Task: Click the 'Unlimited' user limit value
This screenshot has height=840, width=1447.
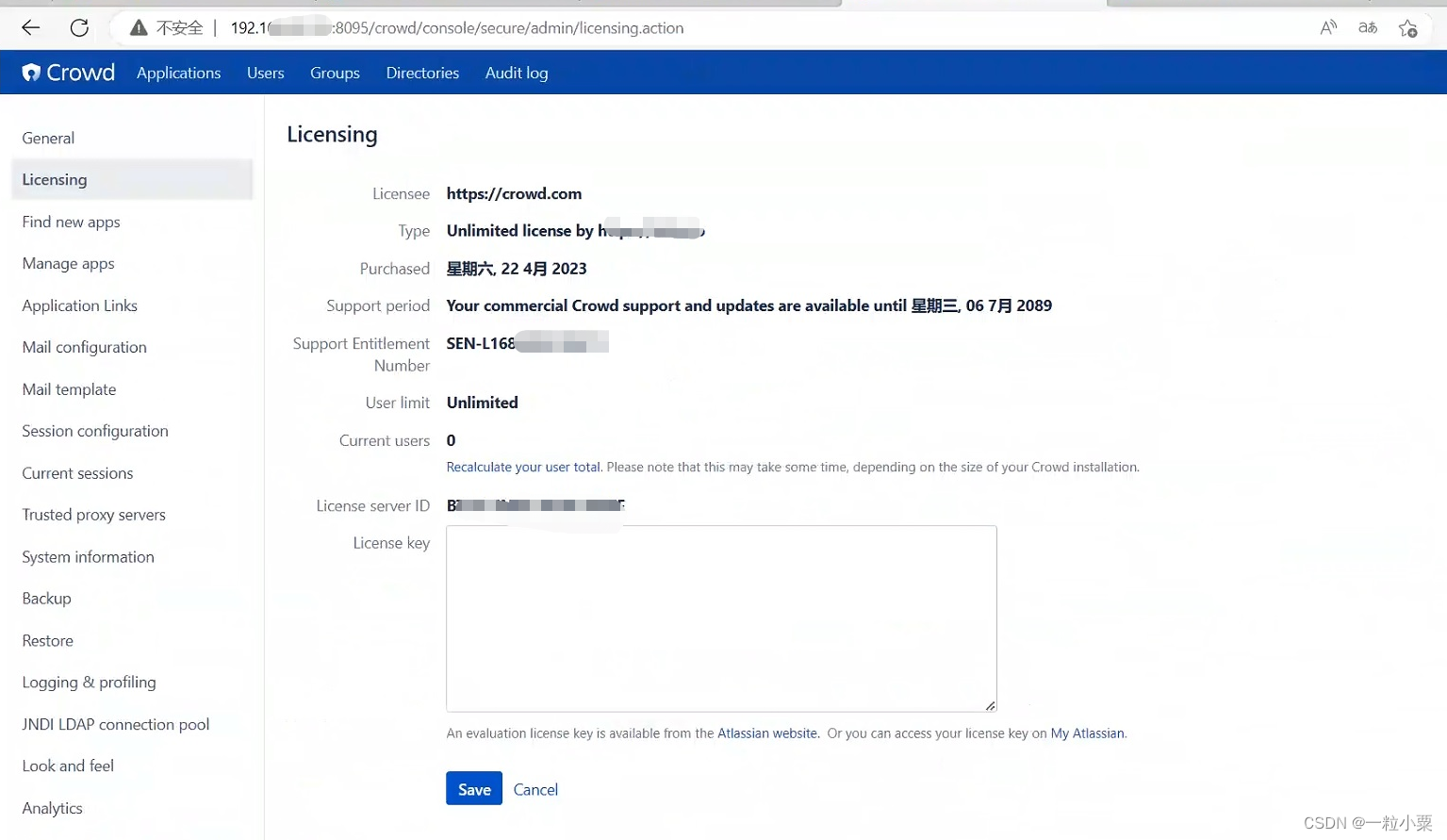Action: click(482, 403)
